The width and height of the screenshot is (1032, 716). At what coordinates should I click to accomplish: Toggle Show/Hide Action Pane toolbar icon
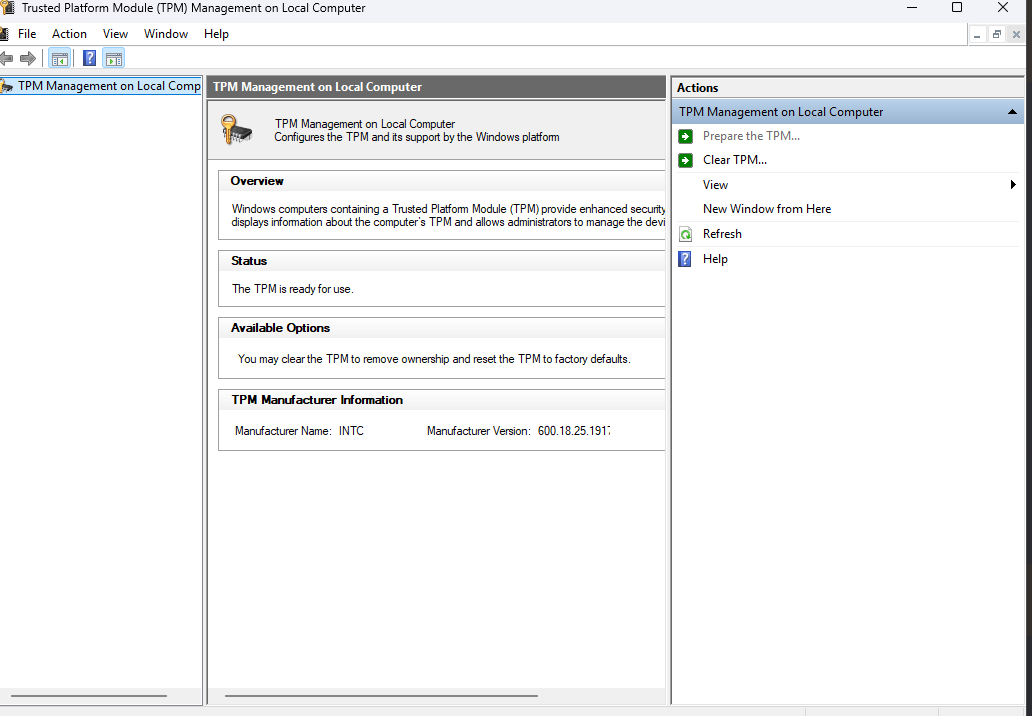pos(114,59)
